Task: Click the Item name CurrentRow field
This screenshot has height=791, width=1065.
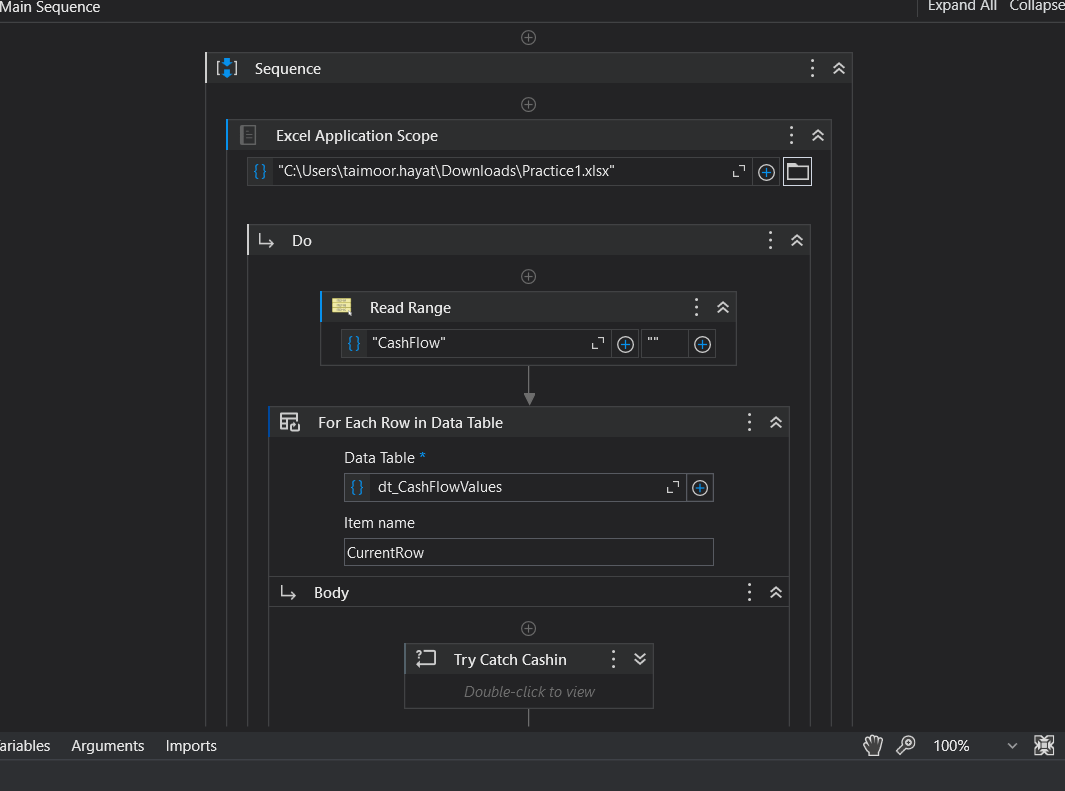Action: click(528, 552)
